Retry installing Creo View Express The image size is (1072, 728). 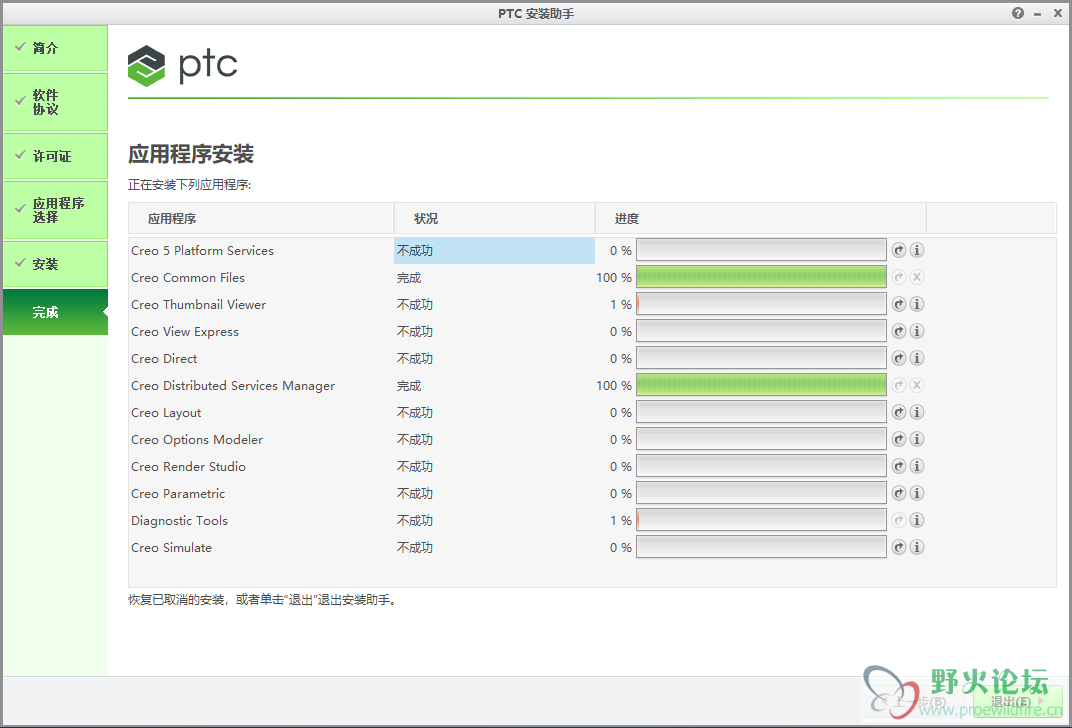pyautogui.click(x=899, y=331)
